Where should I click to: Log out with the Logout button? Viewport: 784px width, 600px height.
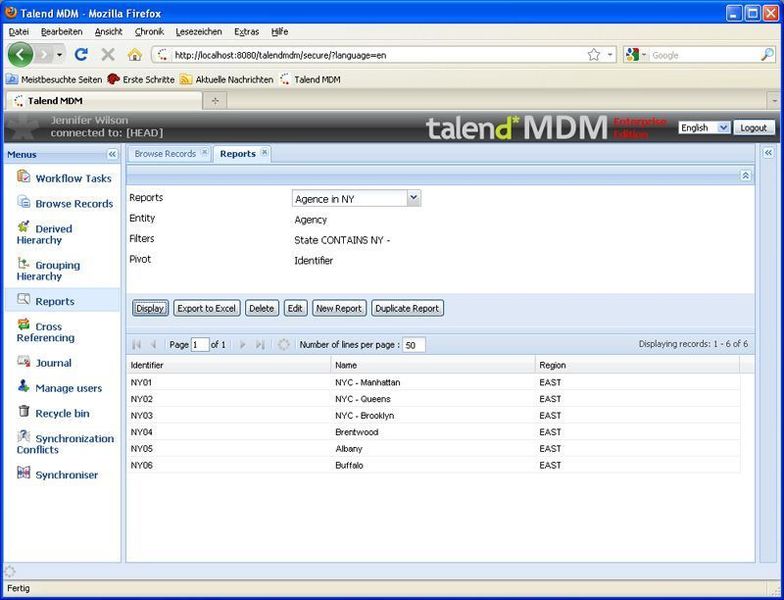pyautogui.click(x=753, y=128)
